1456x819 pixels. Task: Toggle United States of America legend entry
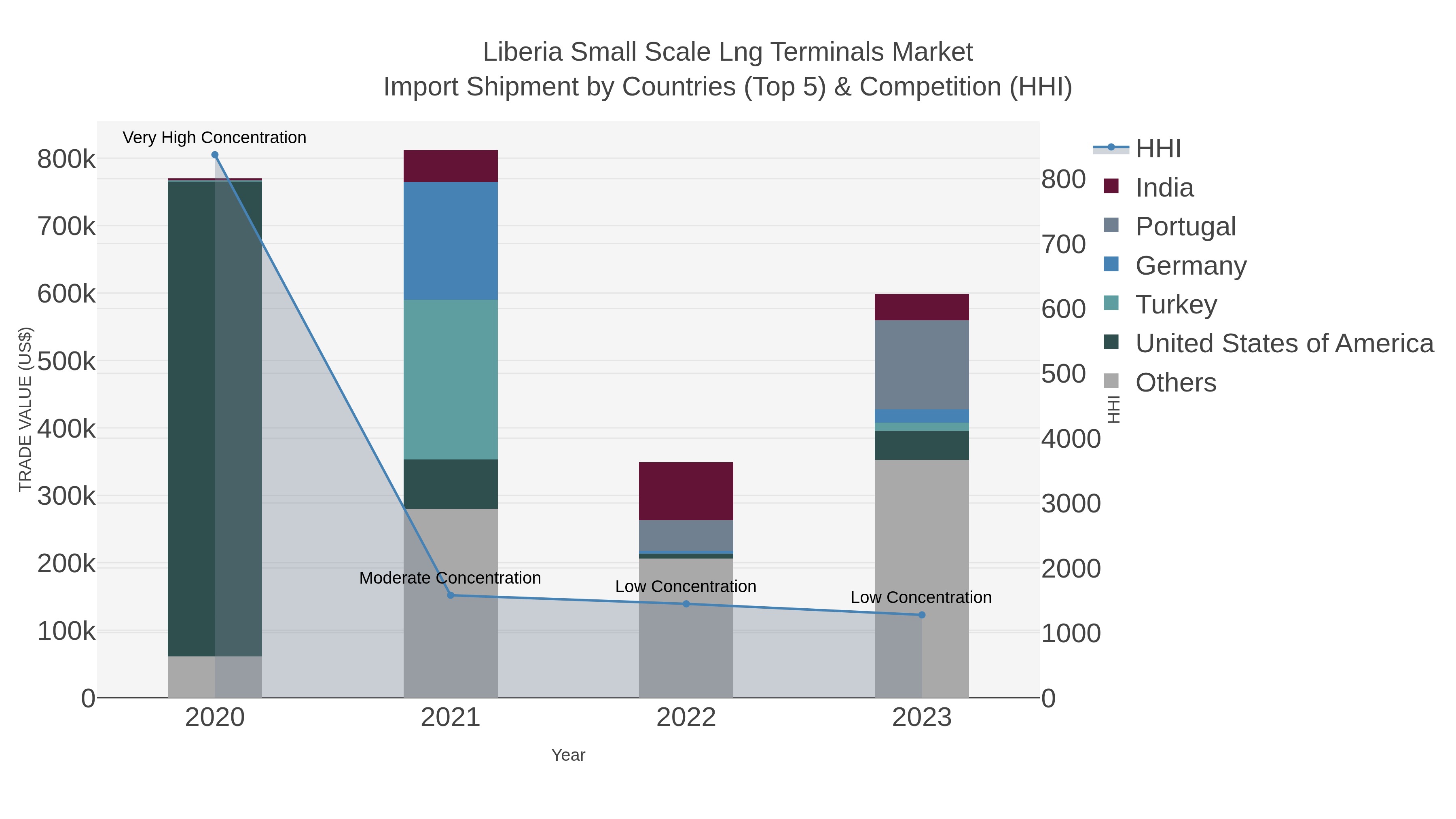[1268, 344]
